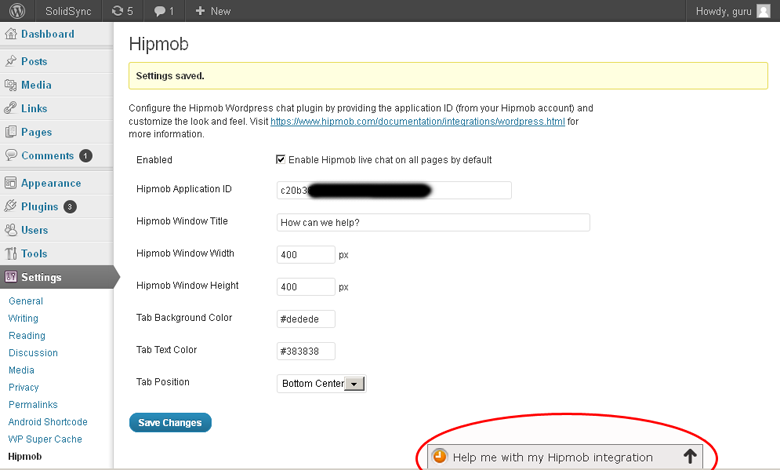This screenshot has width=780, height=470.
Task: Click the WordPress logo icon
Action: (17, 11)
